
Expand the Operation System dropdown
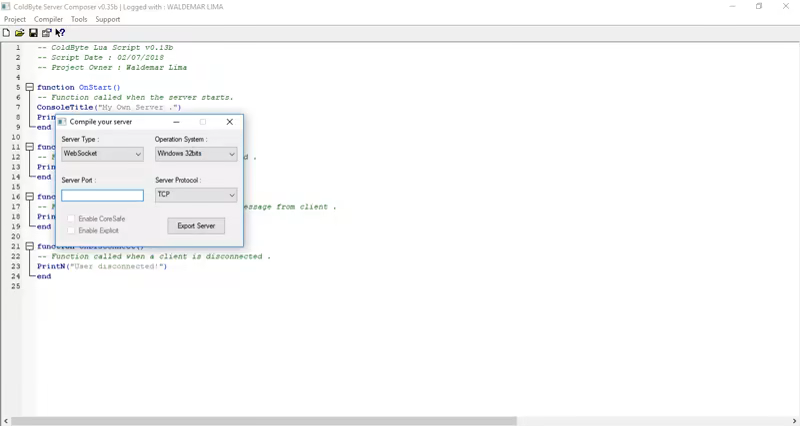pos(195,154)
